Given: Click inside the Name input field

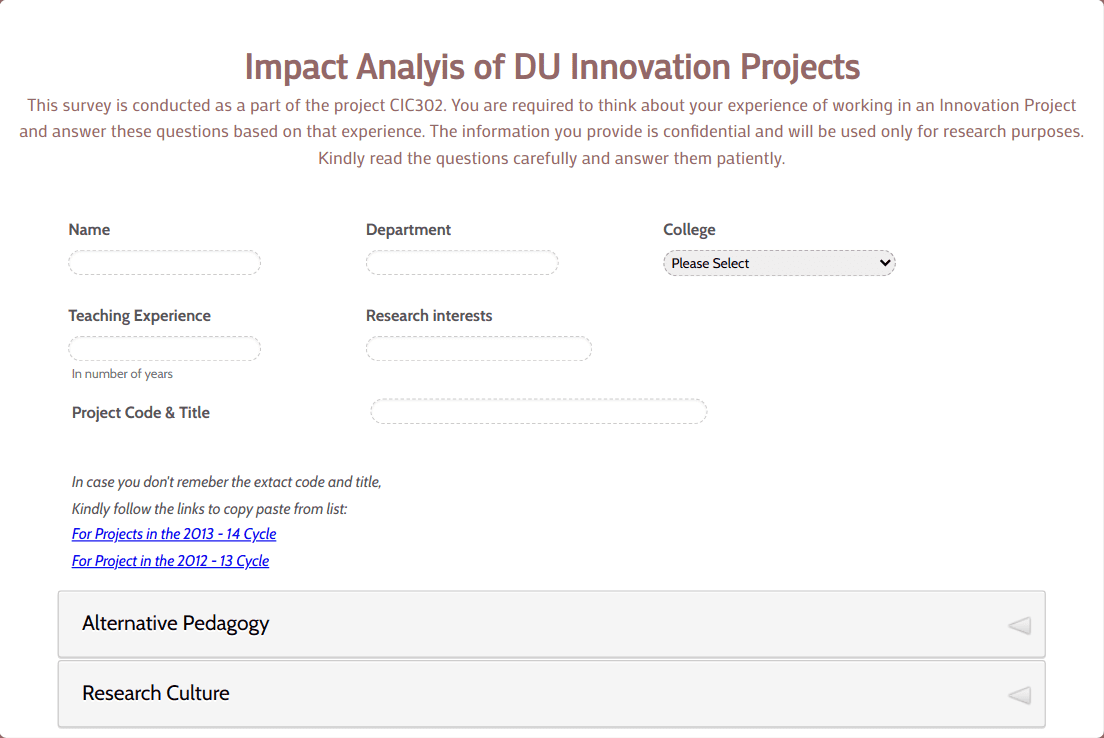Looking at the screenshot, I should [x=164, y=262].
